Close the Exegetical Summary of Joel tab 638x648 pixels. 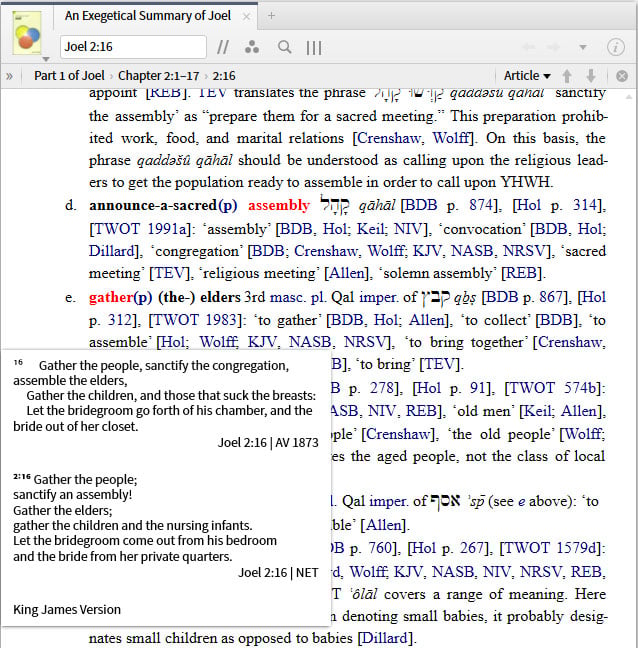(246, 17)
